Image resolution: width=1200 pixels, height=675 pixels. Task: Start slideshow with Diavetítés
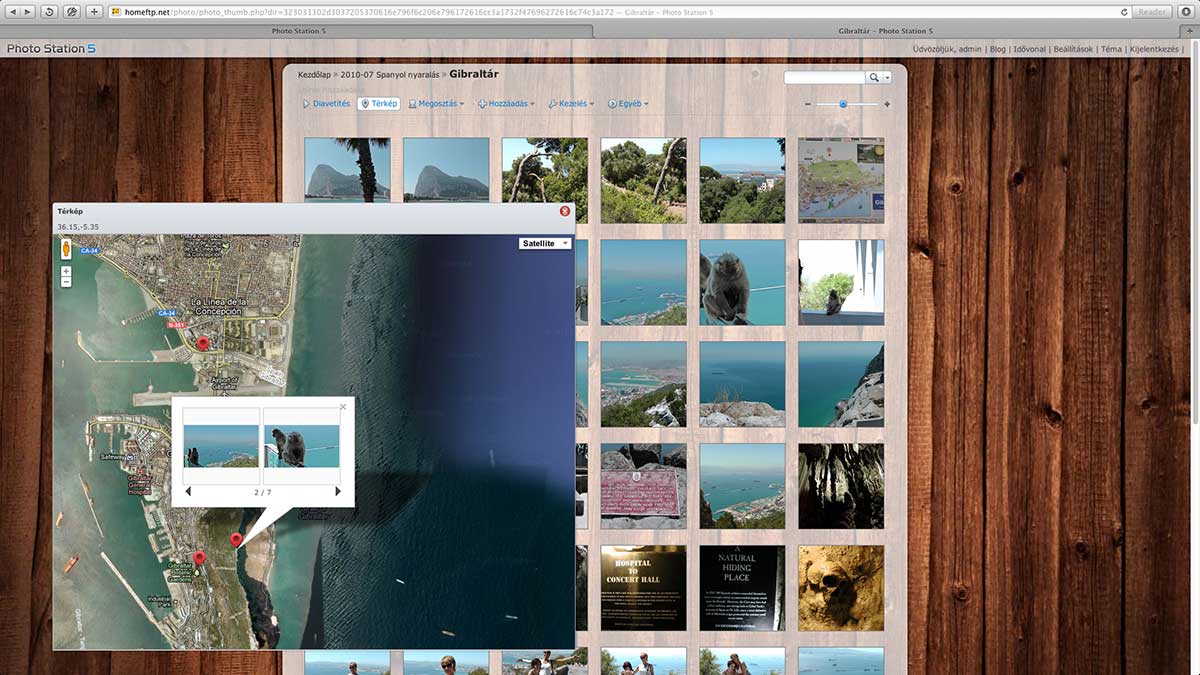pos(326,104)
